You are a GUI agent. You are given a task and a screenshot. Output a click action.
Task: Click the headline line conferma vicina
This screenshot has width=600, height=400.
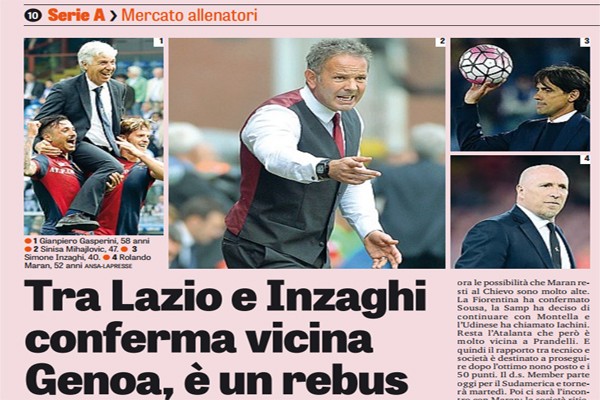(x=199, y=339)
